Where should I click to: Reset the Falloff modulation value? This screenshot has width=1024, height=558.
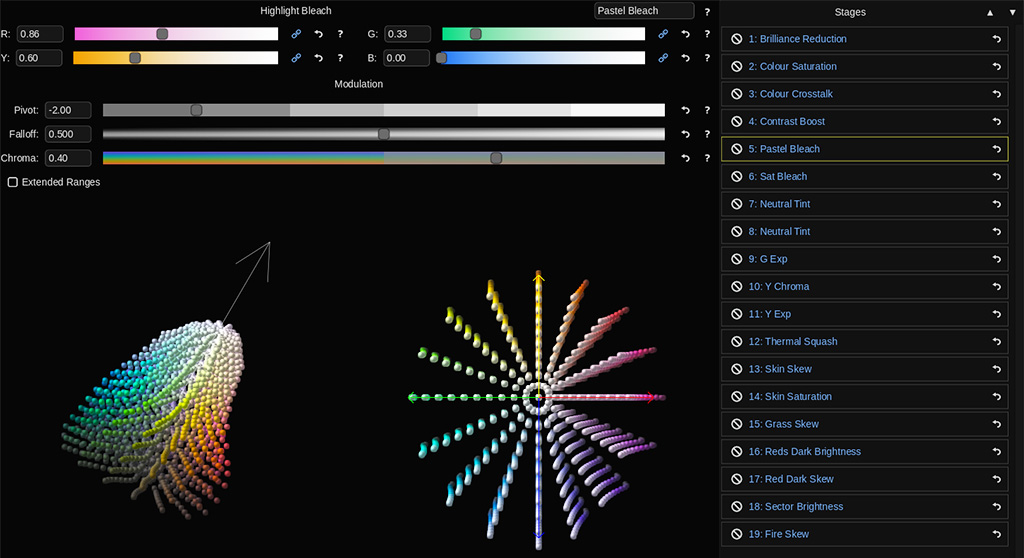(x=685, y=134)
